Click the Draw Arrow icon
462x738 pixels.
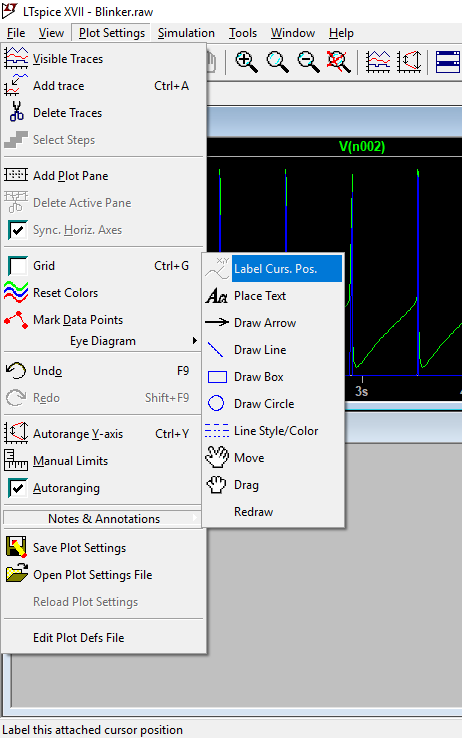[x=216, y=322]
